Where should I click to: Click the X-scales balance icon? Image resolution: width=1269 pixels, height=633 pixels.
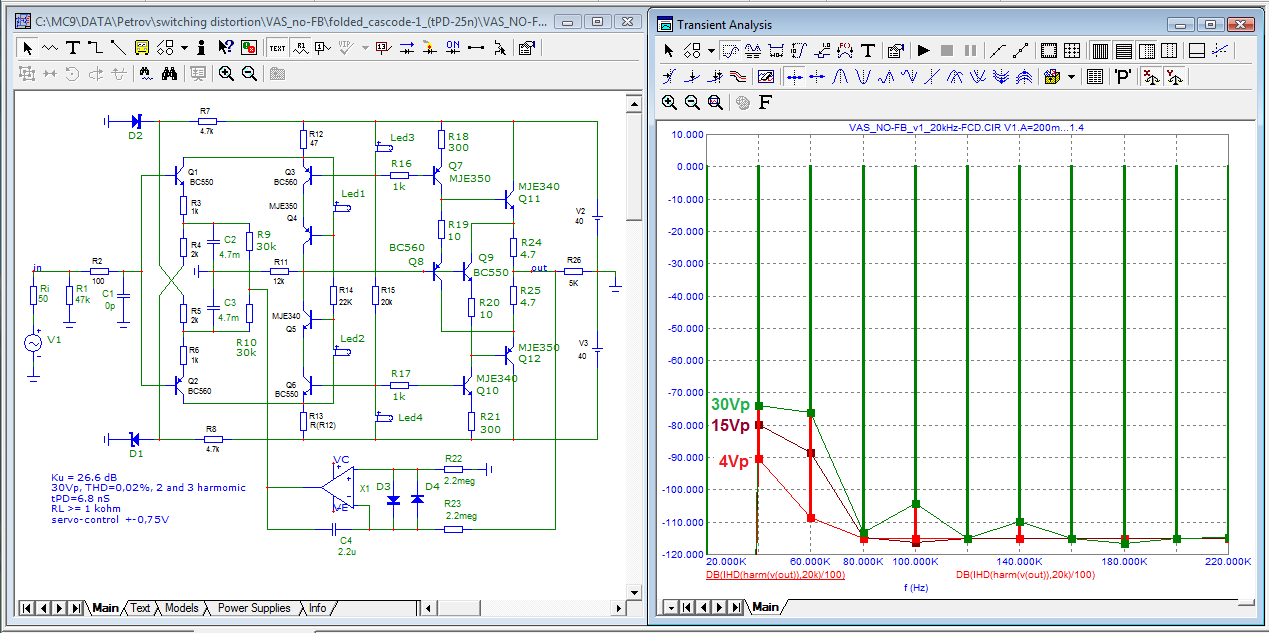[x=1150, y=77]
